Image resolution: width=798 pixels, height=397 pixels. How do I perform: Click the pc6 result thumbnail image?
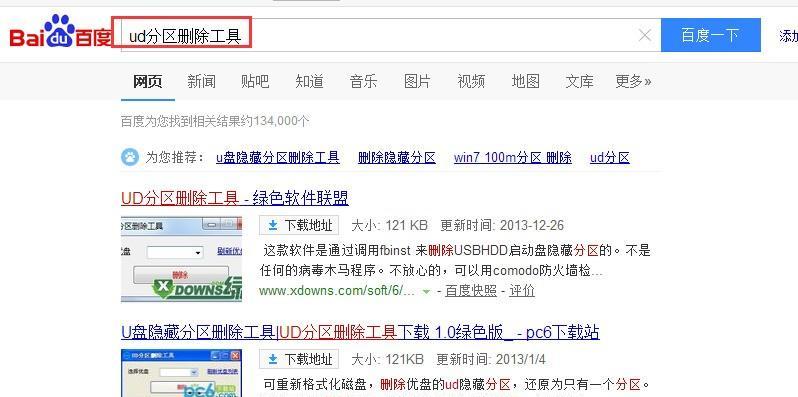[x=181, y=373]
